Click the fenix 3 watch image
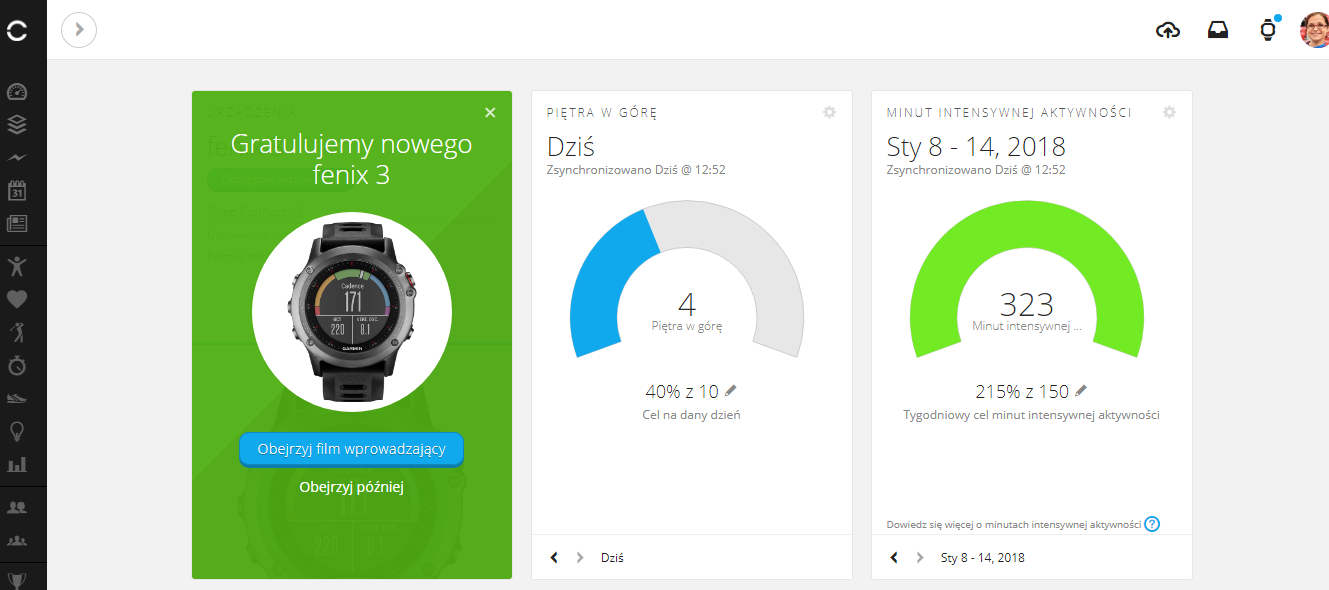This screenshot has height=590, width=1329. [352, 311]
